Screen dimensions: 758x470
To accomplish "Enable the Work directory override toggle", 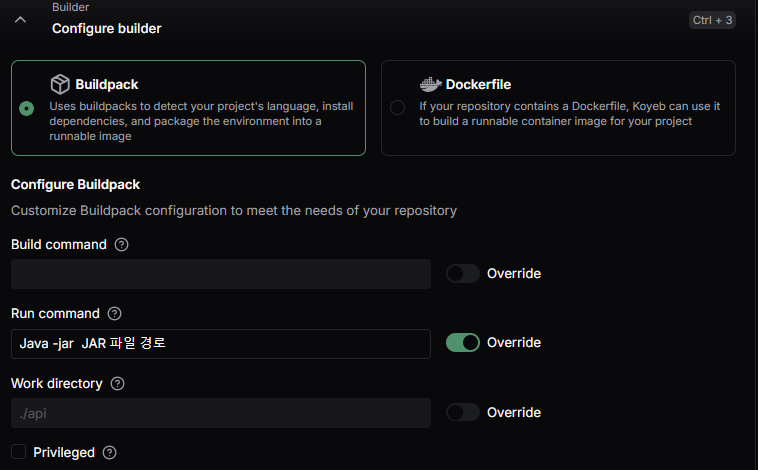I will coord(463,412).
